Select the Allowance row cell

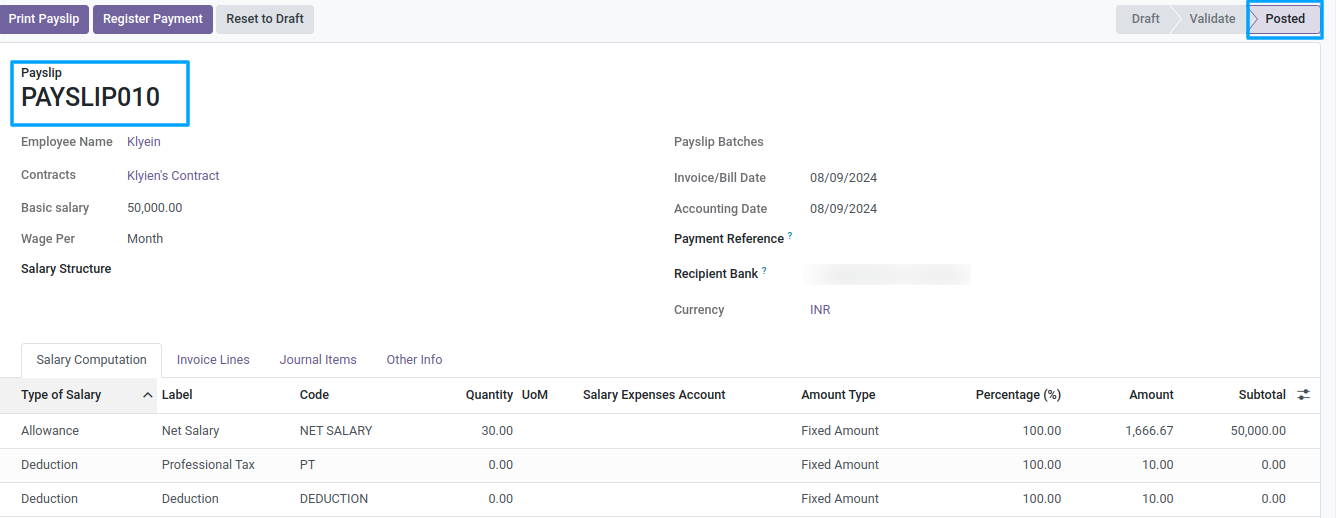pyautogui.click(x=50, y=431)
